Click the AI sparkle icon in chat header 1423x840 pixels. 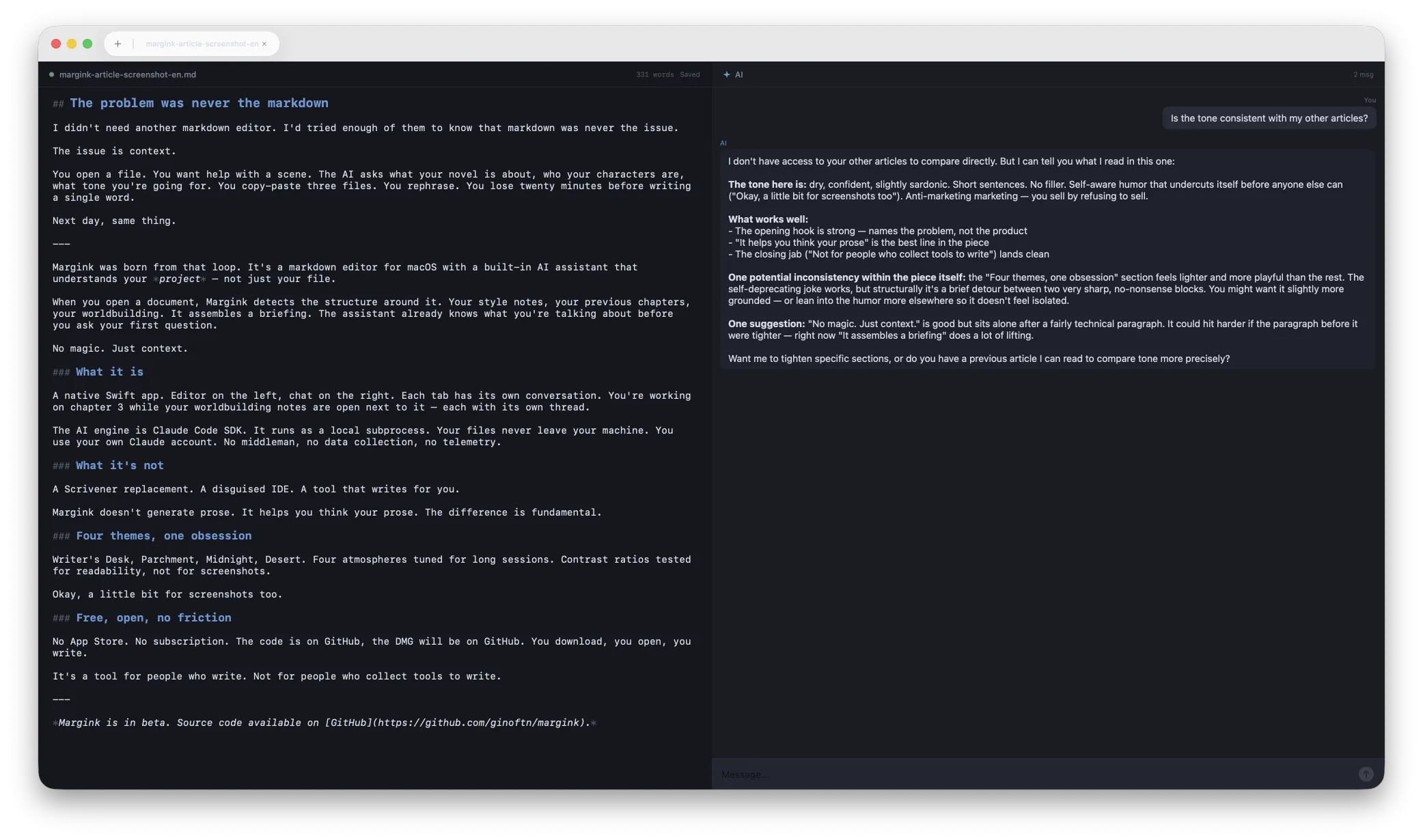tap(726, 74)
